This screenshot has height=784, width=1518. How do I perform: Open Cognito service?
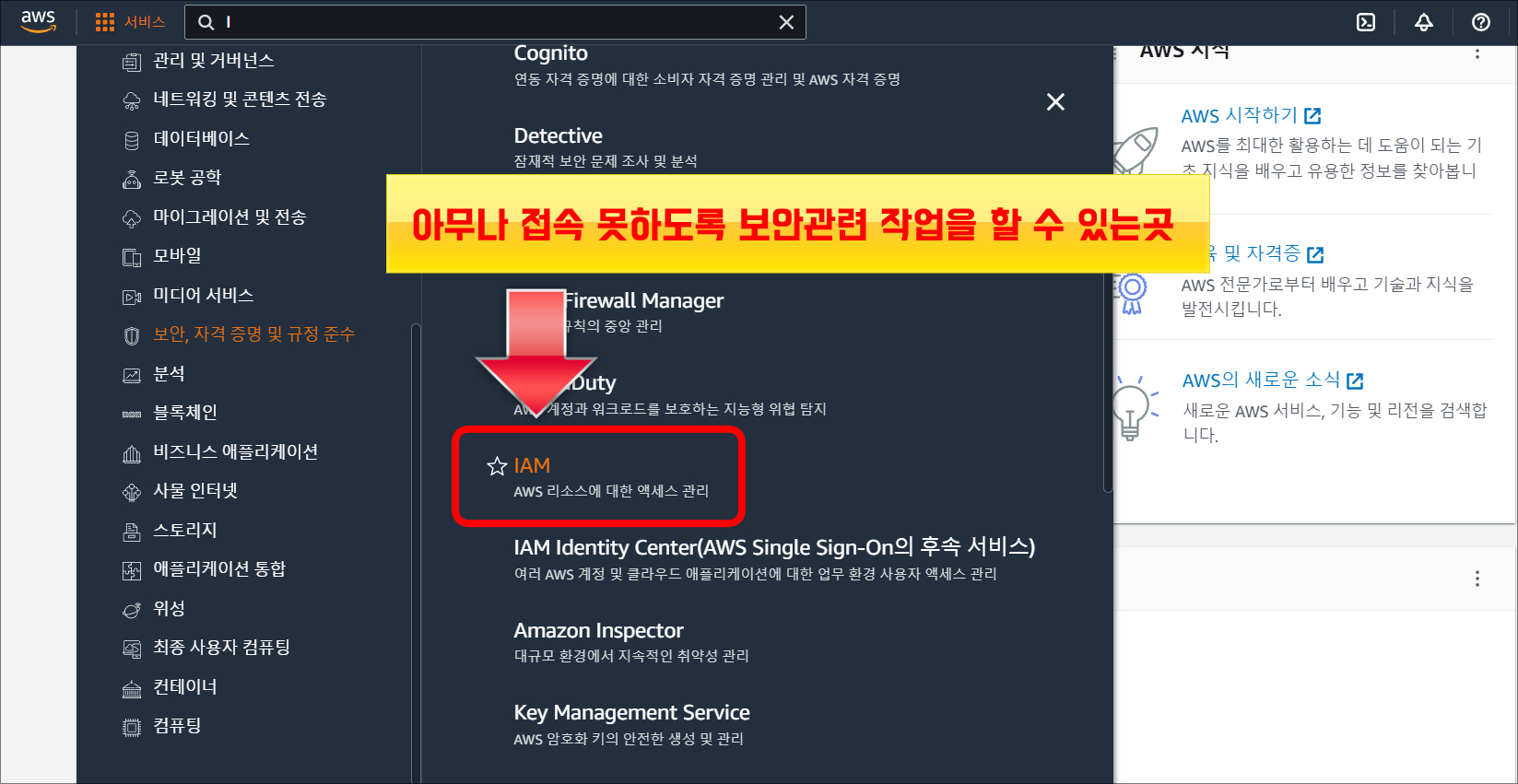pos(550,53)
